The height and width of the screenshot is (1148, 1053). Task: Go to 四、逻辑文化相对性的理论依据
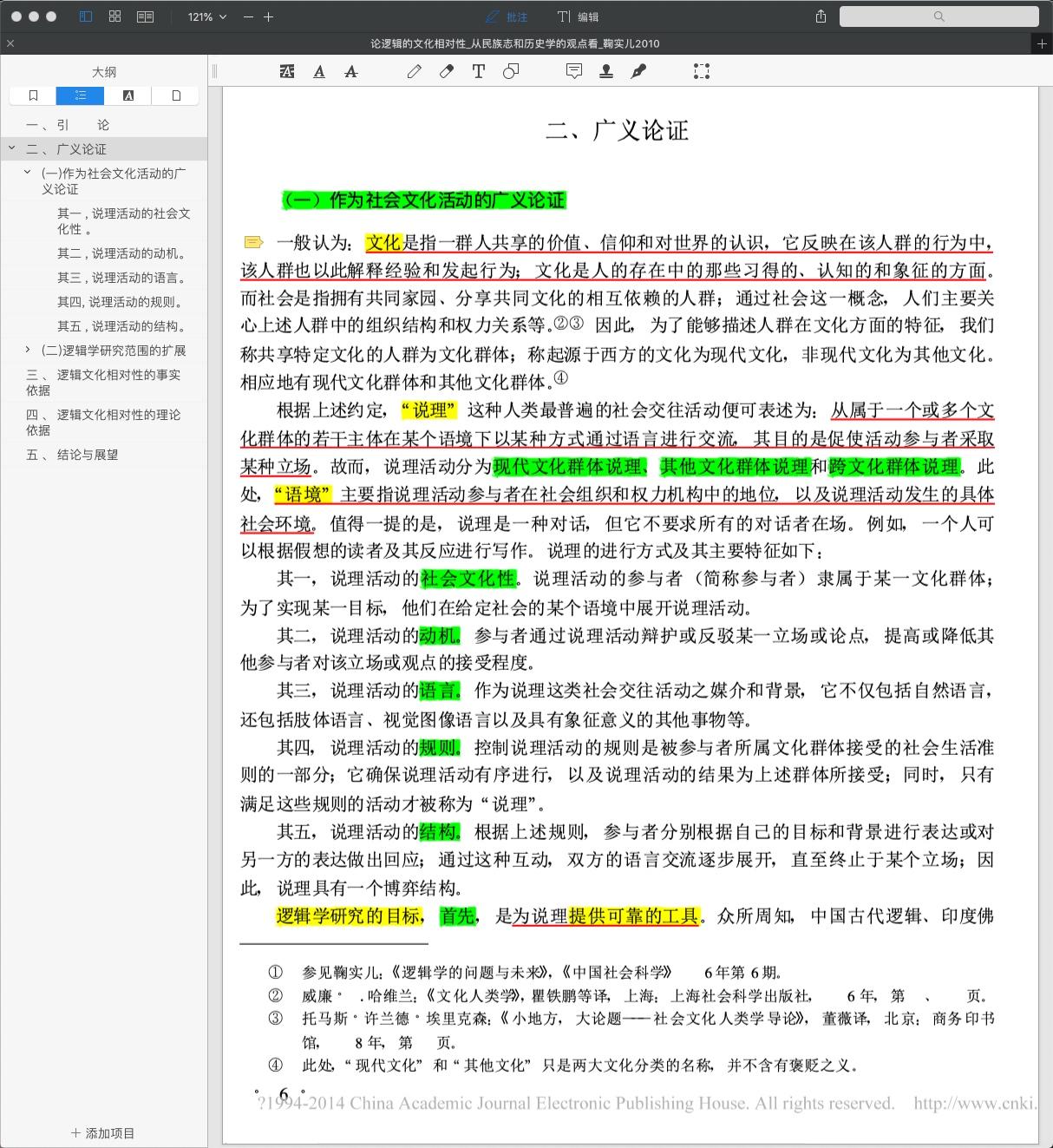click(103, 423)
